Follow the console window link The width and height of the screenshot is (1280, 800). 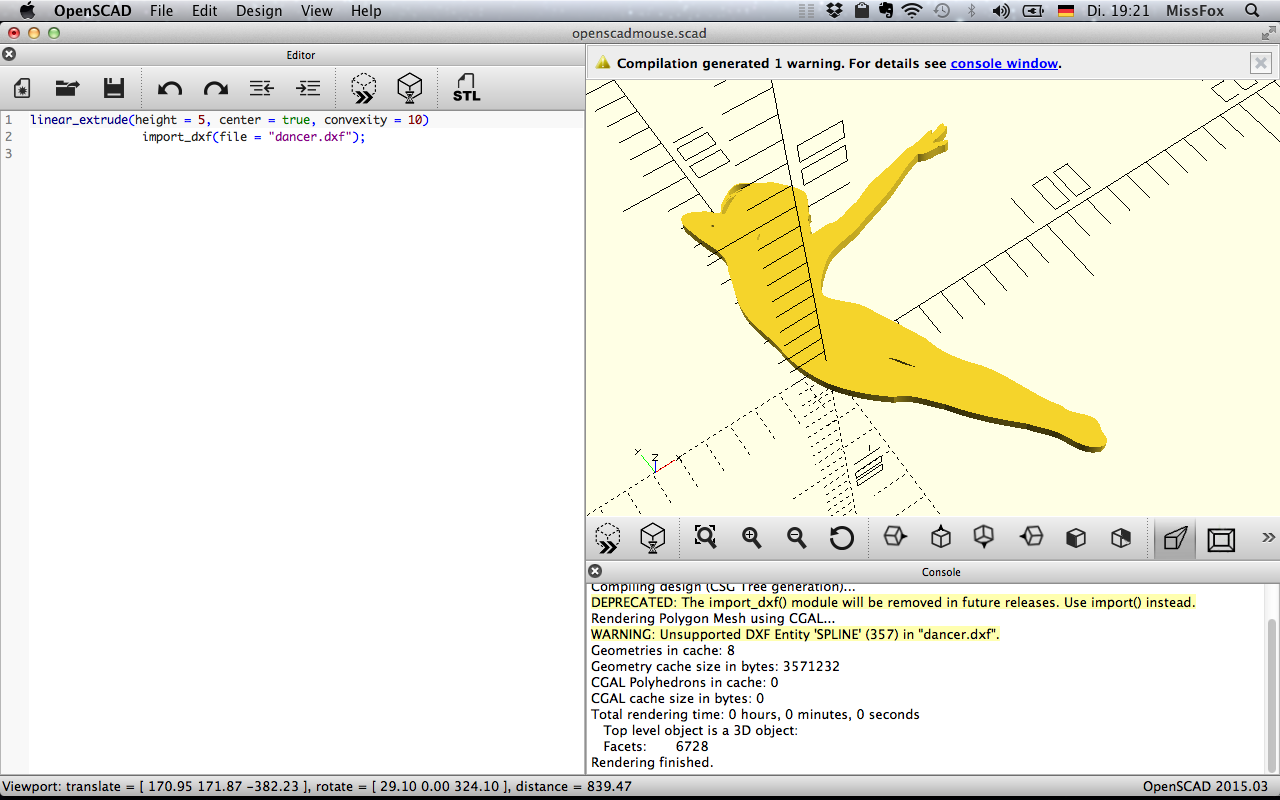point(1004,63)
